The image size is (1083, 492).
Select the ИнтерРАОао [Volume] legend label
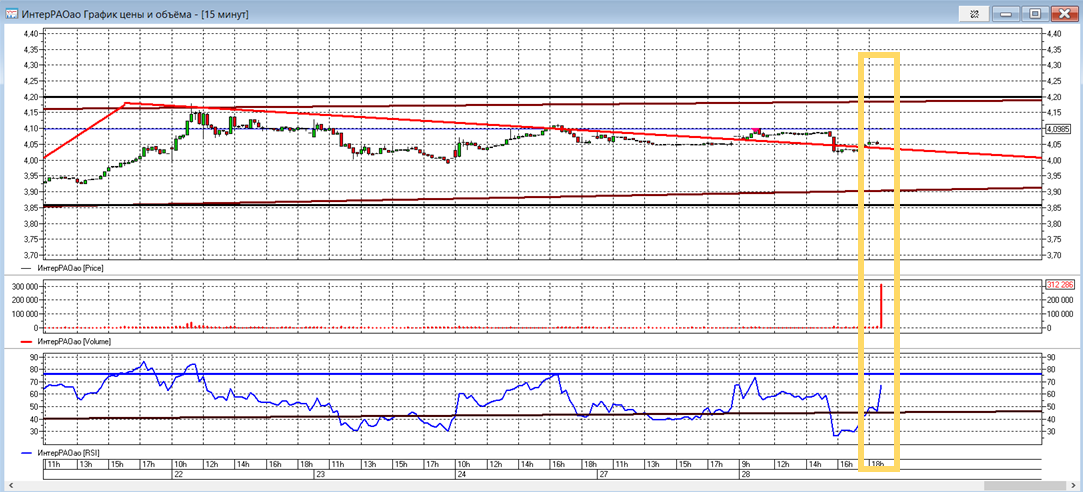pos(74,341)
